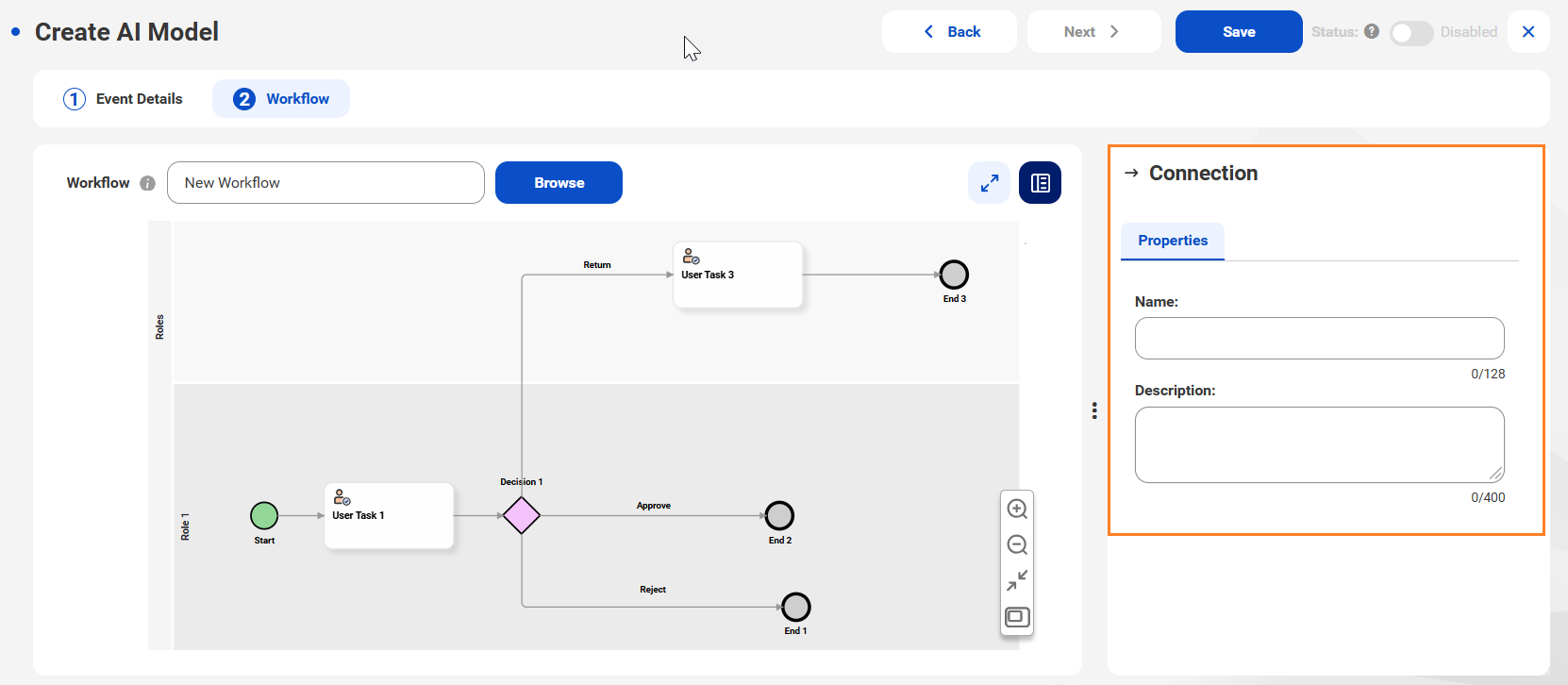This screenshot has width=1568, height=685.
Task: Close the Create AI Model dialog
Action: click(1528, 31)
